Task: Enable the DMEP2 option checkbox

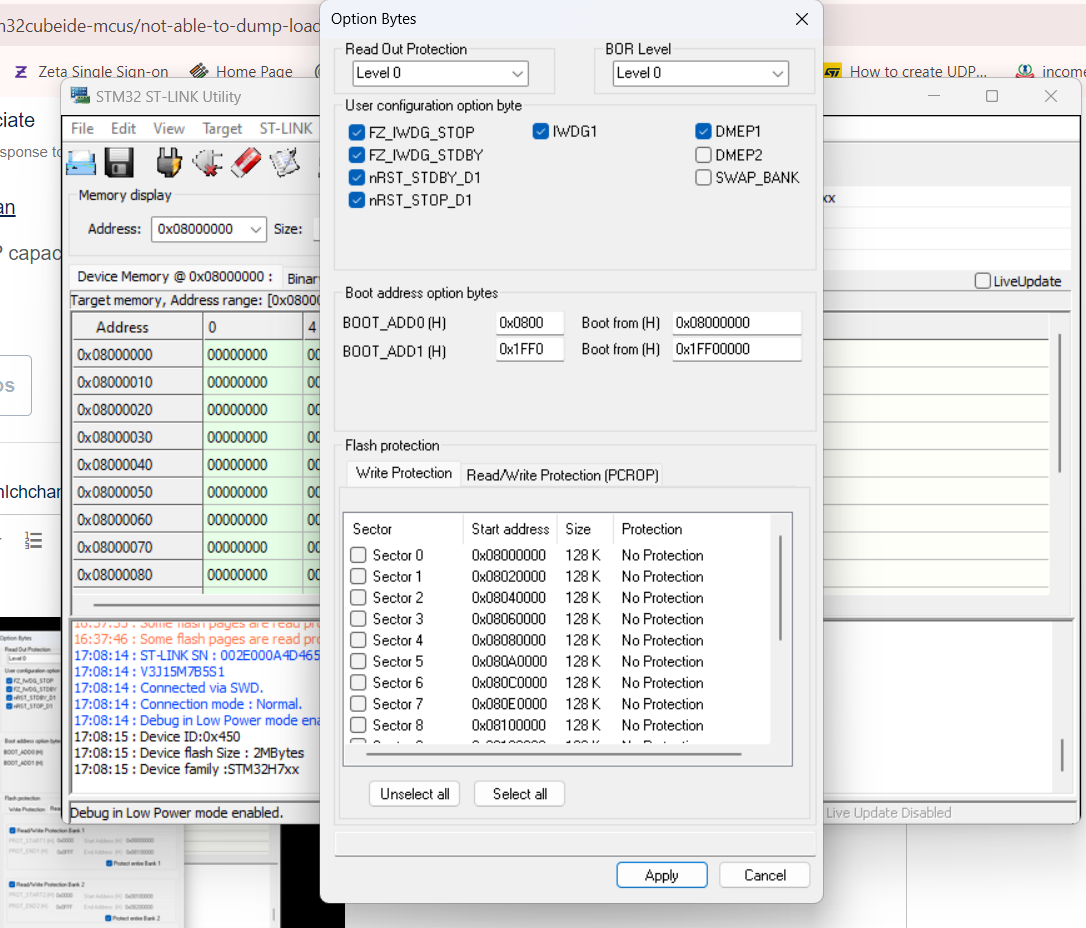Action: (703, 155)
